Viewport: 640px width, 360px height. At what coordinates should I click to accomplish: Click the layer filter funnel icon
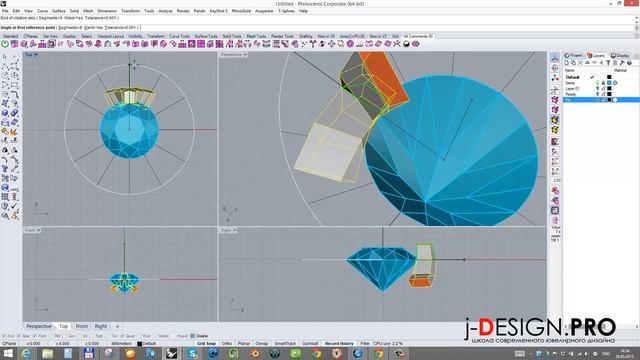(x=608, y=63)
